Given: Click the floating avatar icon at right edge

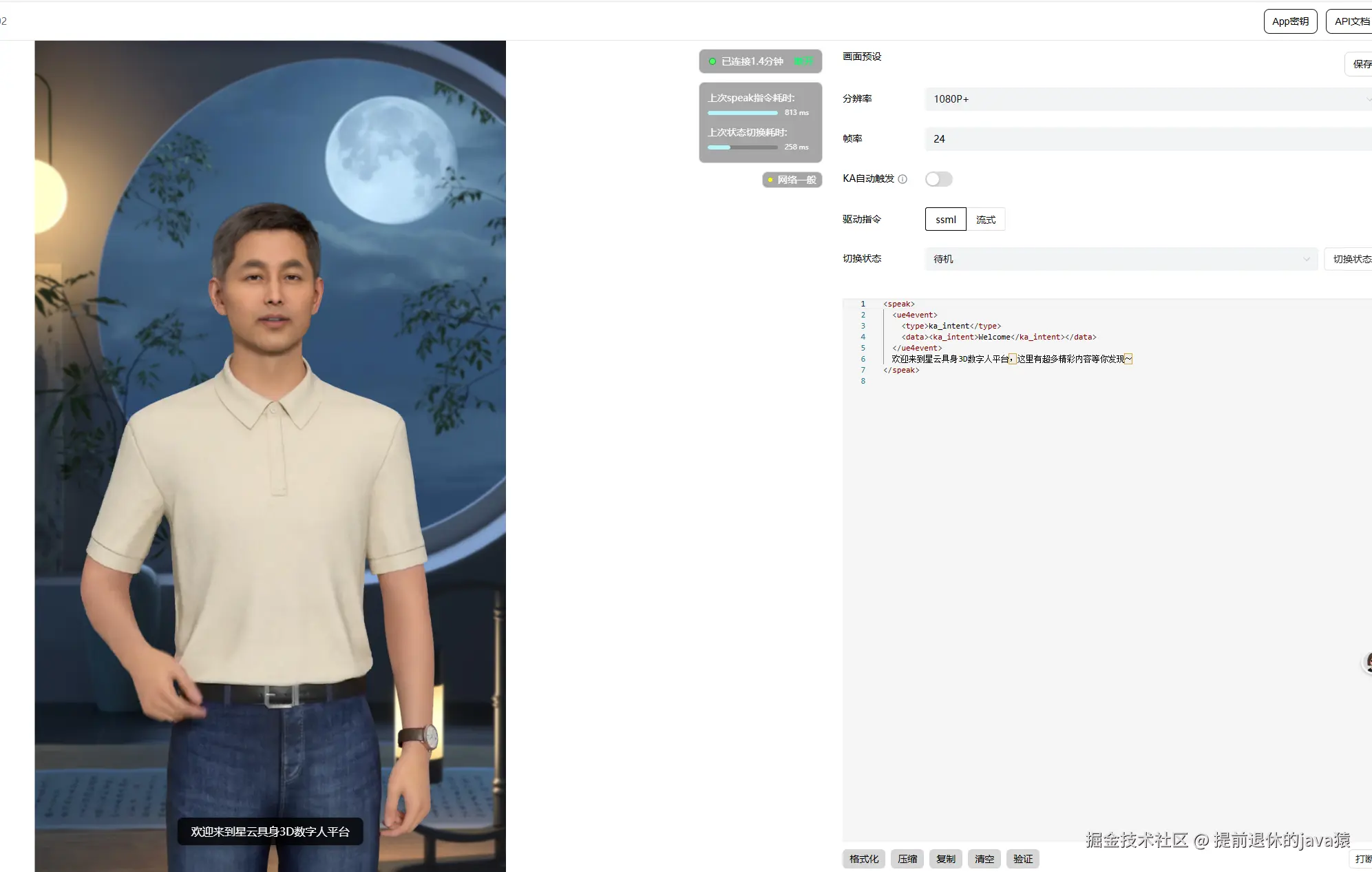Looking at the screenshot, I should coord(1367,662).
